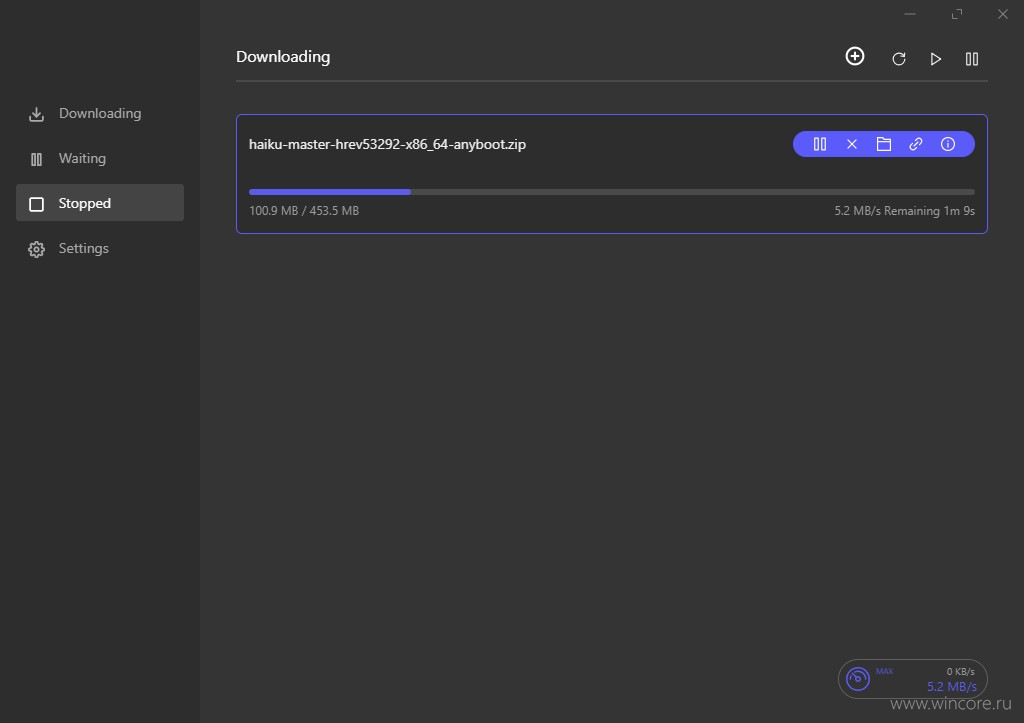Select the haiku-master-hrev53292 file name

click(x=387, y=144)
